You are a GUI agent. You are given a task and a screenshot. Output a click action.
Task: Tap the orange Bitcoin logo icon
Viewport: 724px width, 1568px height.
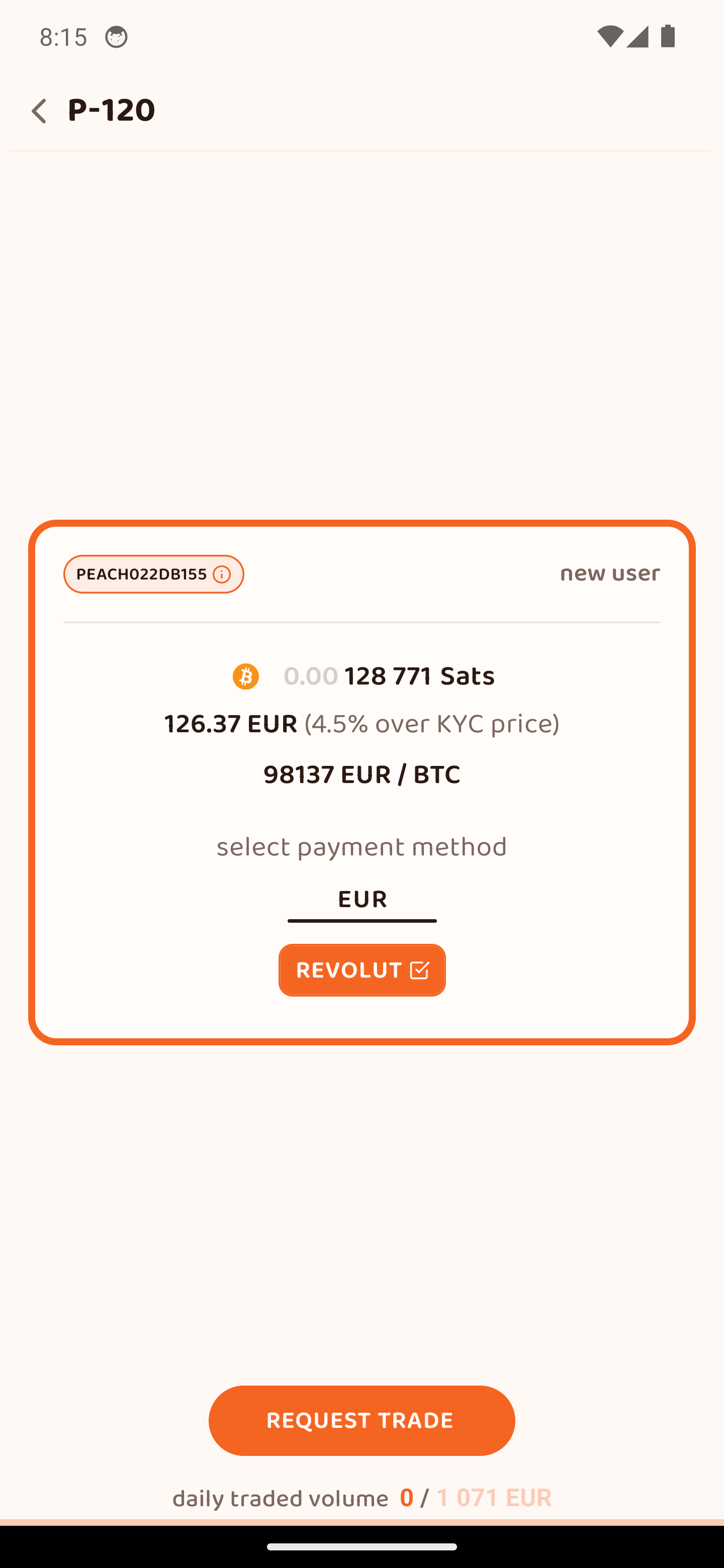click(245, 676)
